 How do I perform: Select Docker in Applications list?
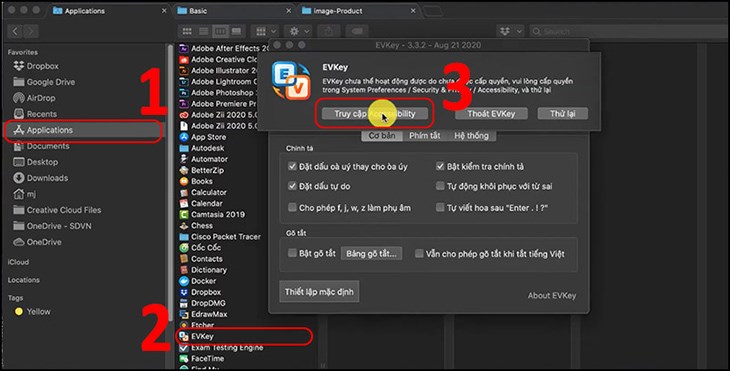198,281
